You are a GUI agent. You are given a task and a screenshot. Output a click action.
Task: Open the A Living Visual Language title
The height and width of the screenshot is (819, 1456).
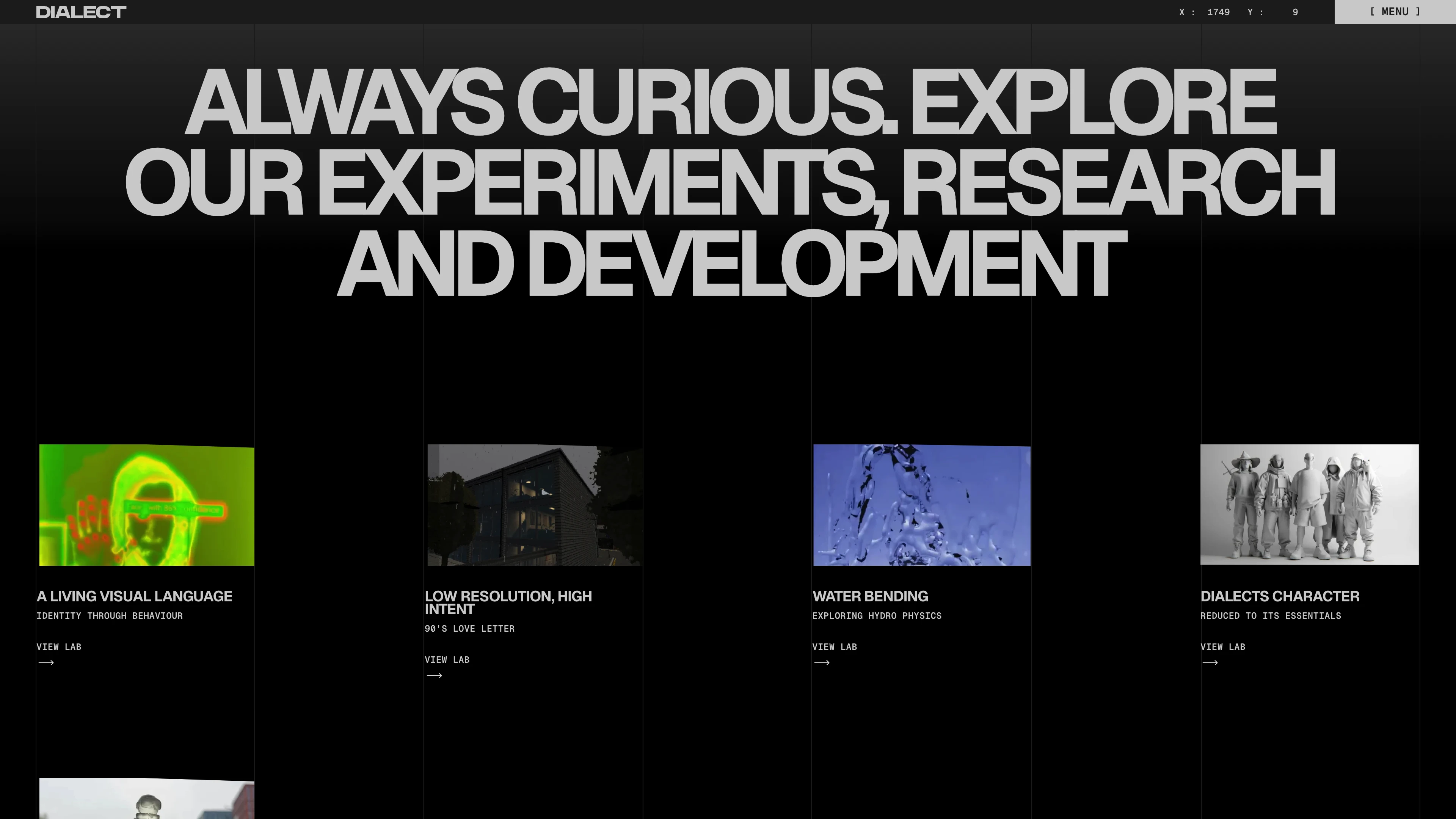point(135,596)
